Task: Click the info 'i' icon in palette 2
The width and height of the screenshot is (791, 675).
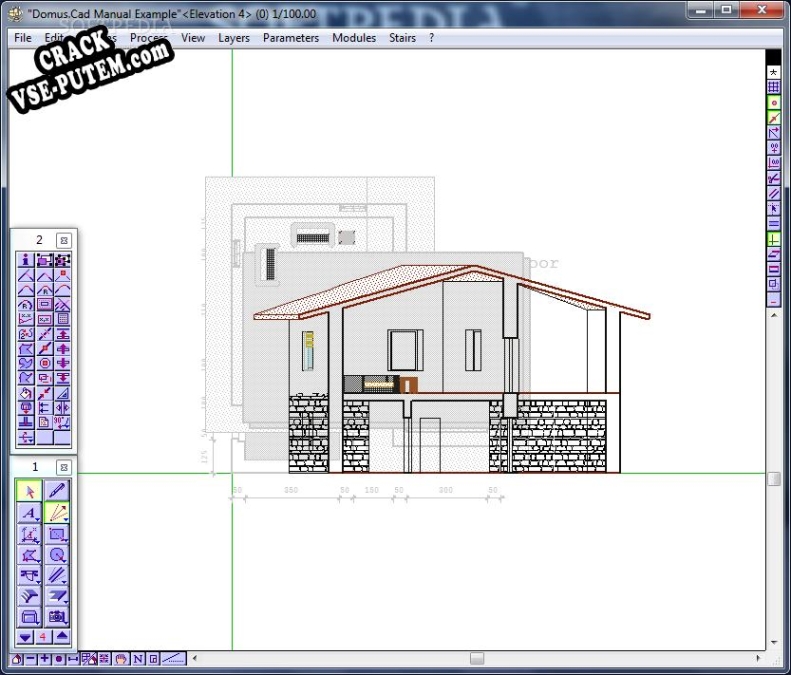Action: pyautogui.click(x=26, y=260)
